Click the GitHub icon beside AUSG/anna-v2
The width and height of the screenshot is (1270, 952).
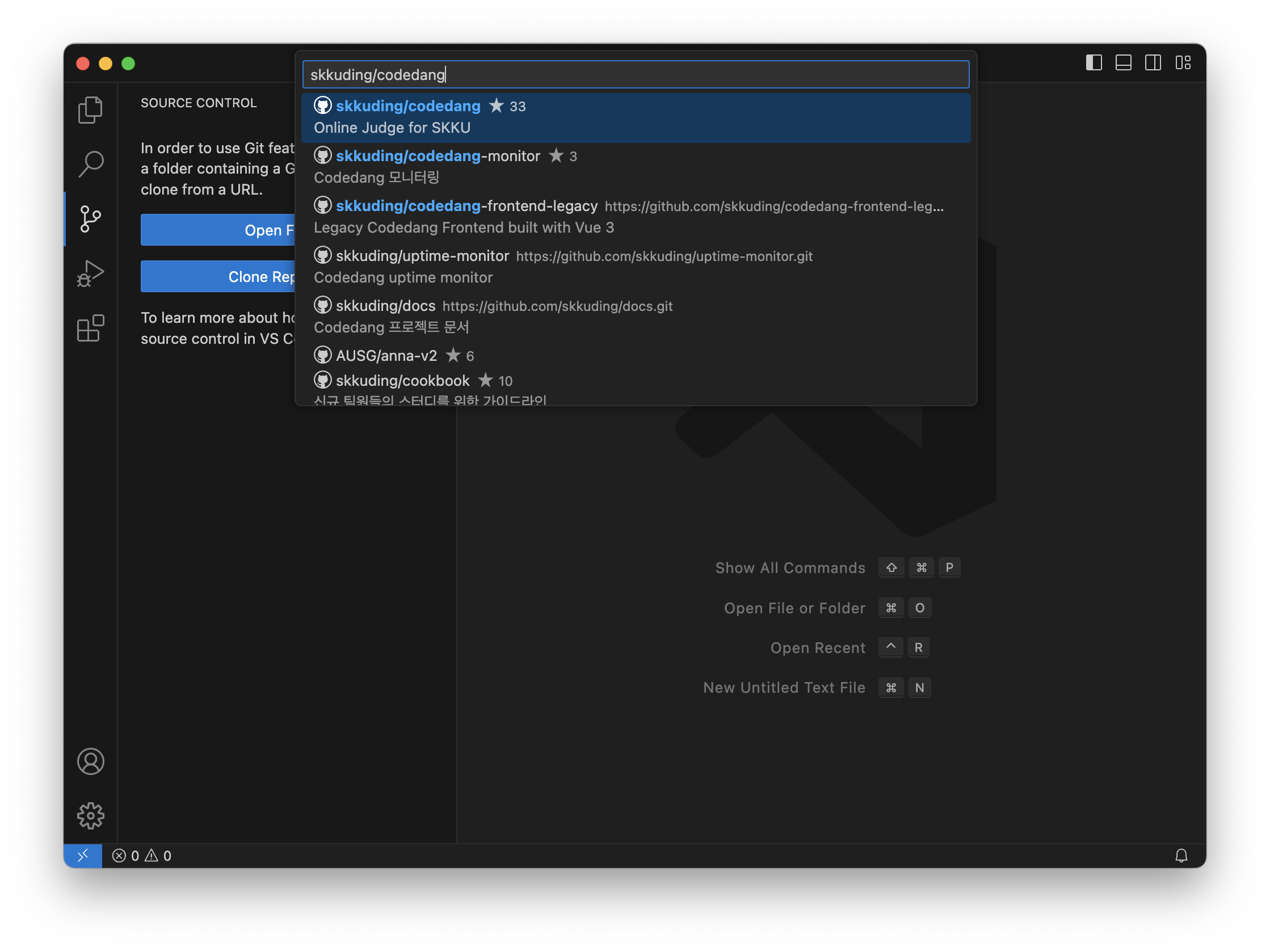click(x=323, y=355)
